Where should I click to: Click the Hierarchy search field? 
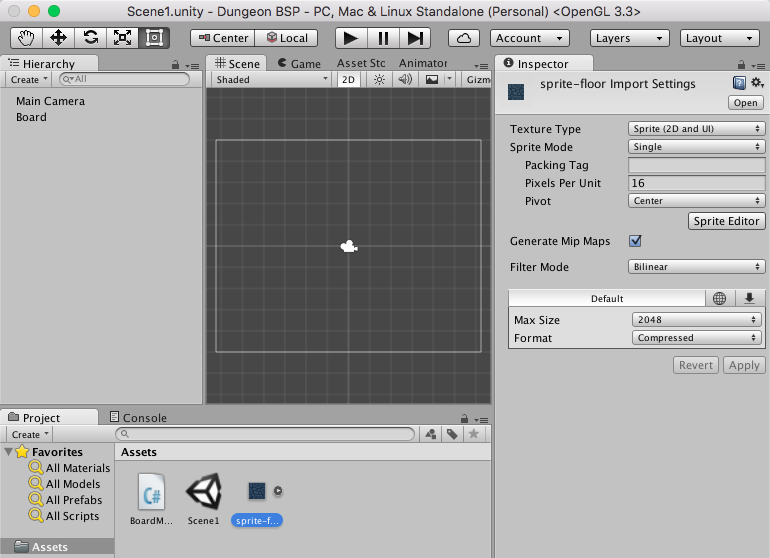coord(124,79)
